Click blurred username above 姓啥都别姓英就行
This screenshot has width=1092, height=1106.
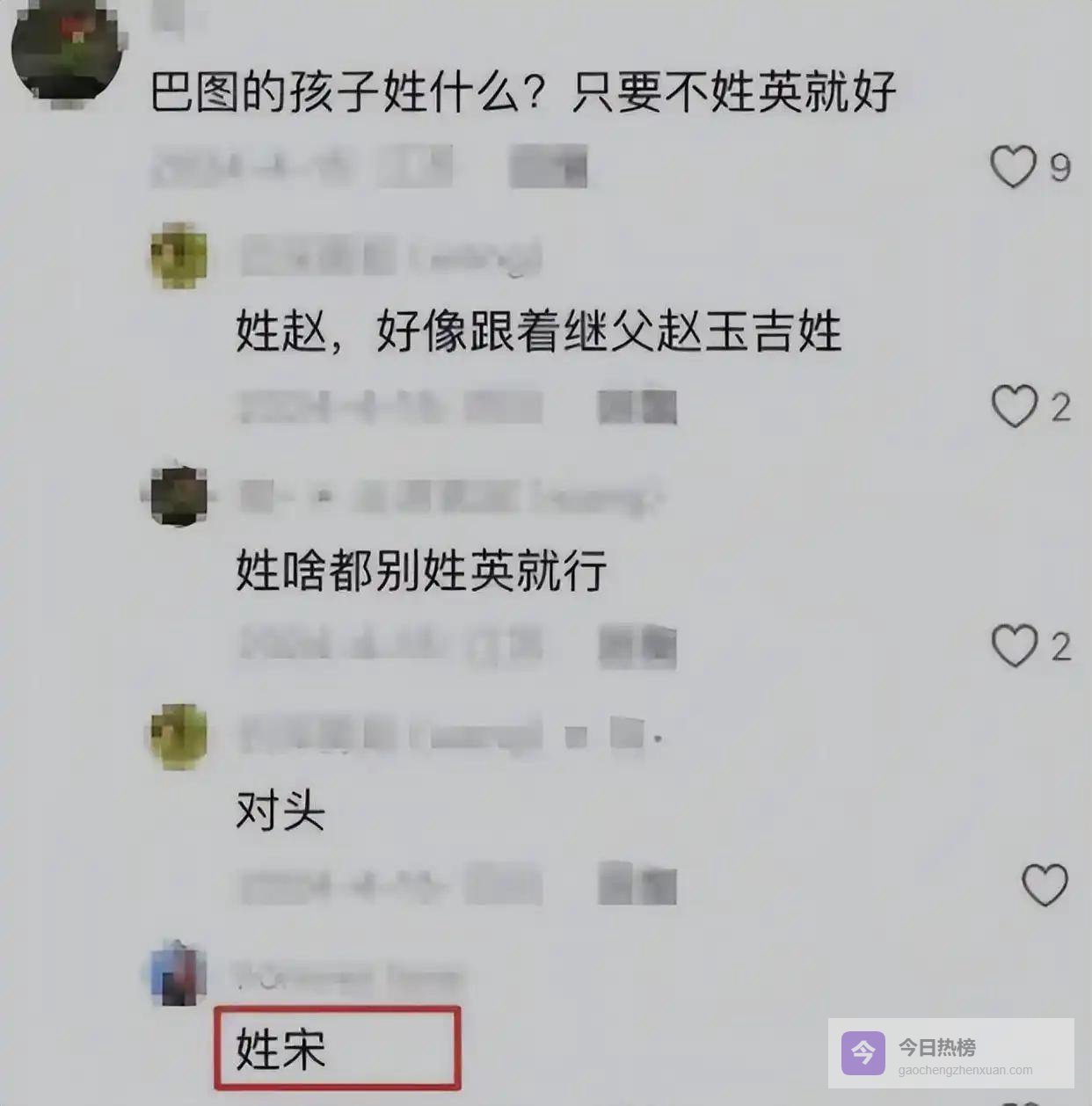(450, 497)
